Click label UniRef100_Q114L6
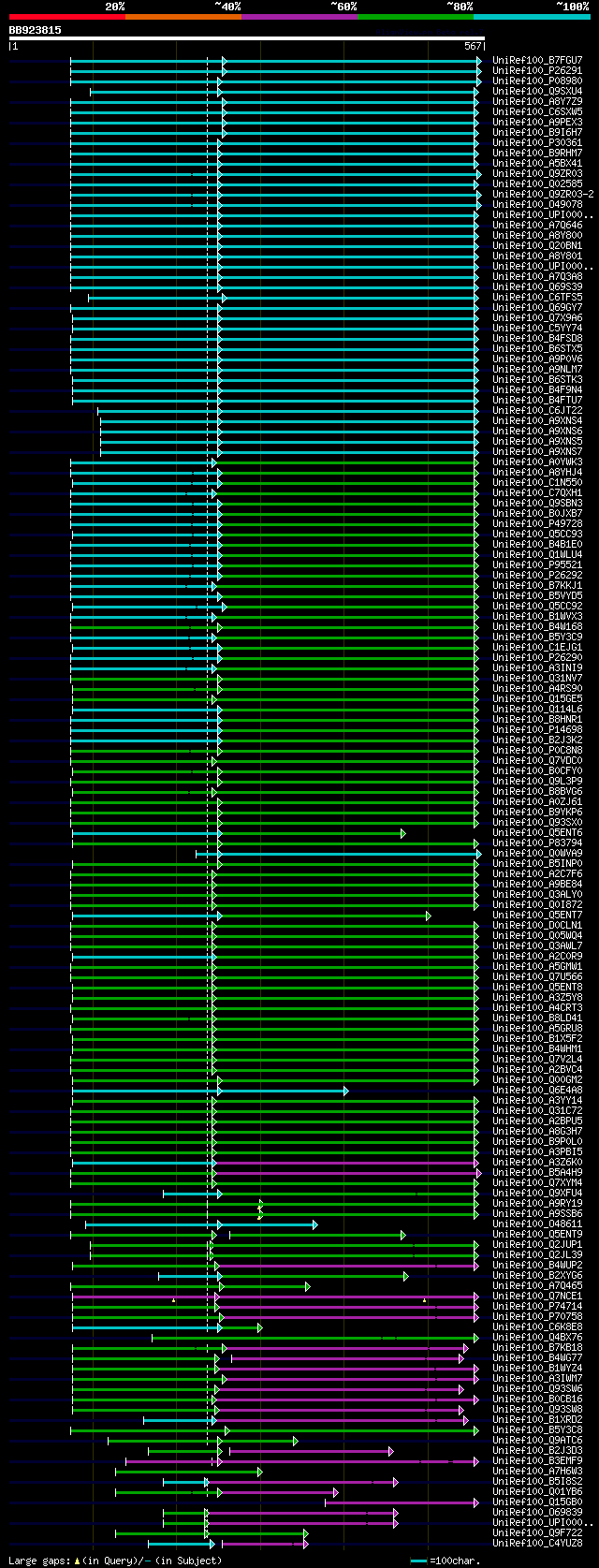The height and width of the screenshot is (1568, 599). 537,709
